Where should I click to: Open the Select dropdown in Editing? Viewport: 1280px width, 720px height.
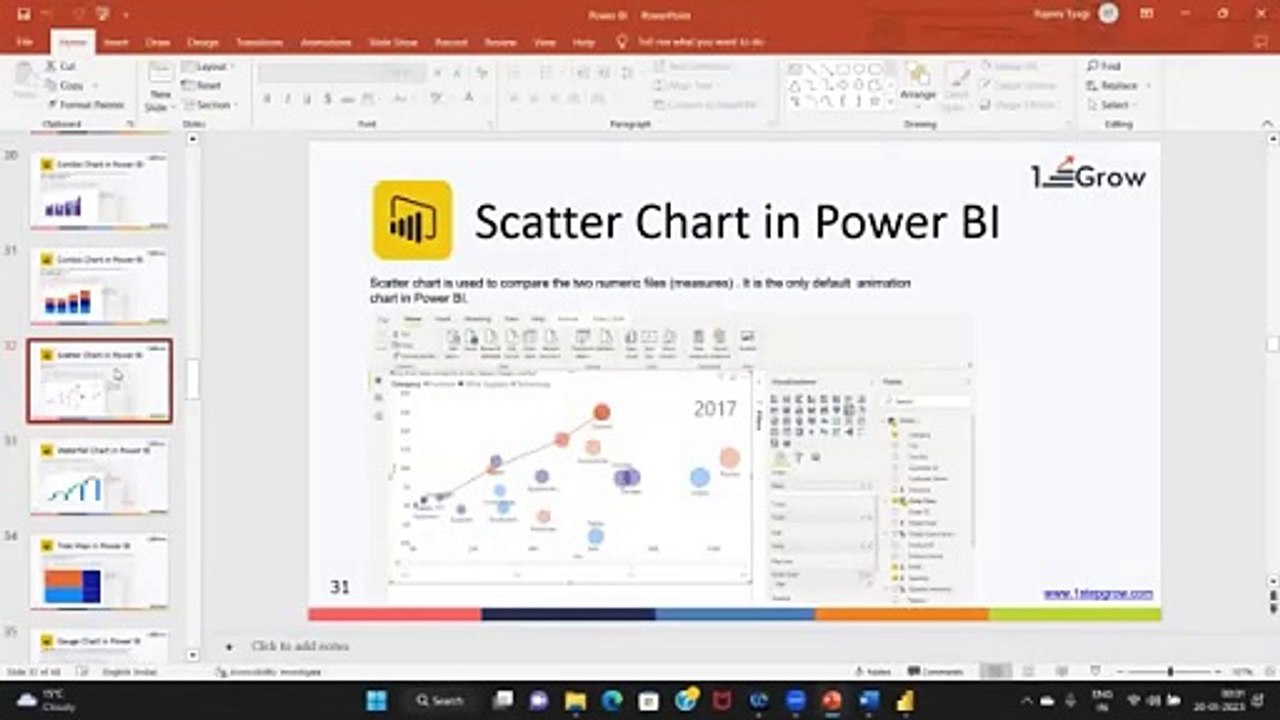(1114, 105)
